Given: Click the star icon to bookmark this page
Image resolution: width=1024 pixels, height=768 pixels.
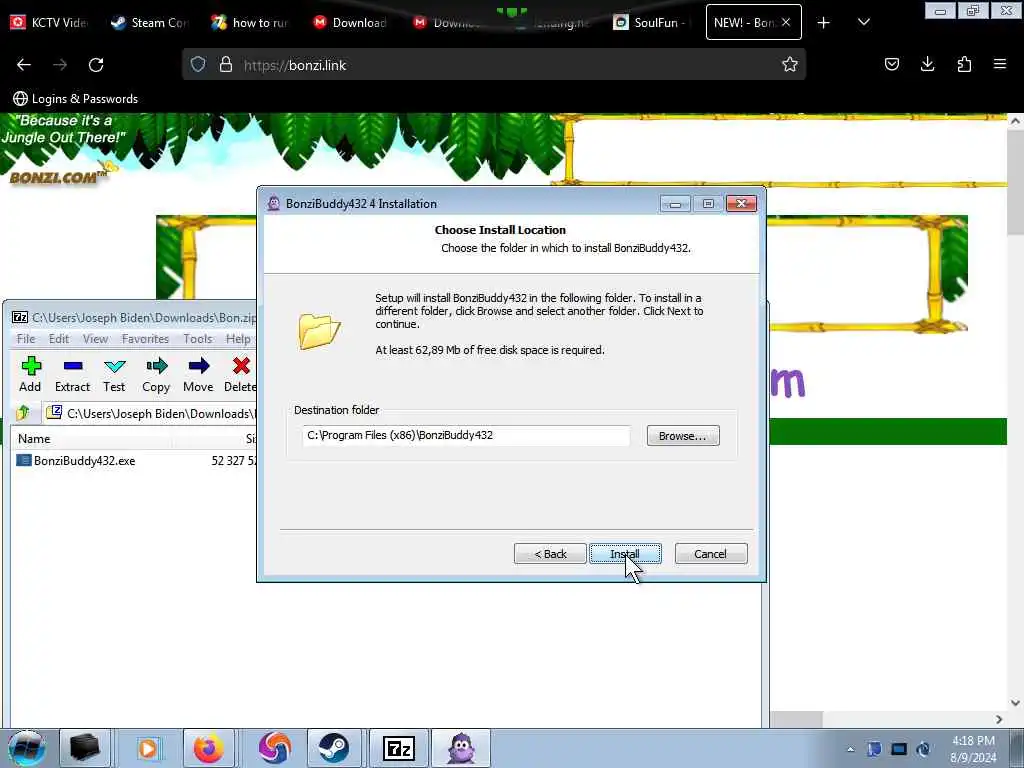Looking at the screenshot, I should tap(790, 64).
